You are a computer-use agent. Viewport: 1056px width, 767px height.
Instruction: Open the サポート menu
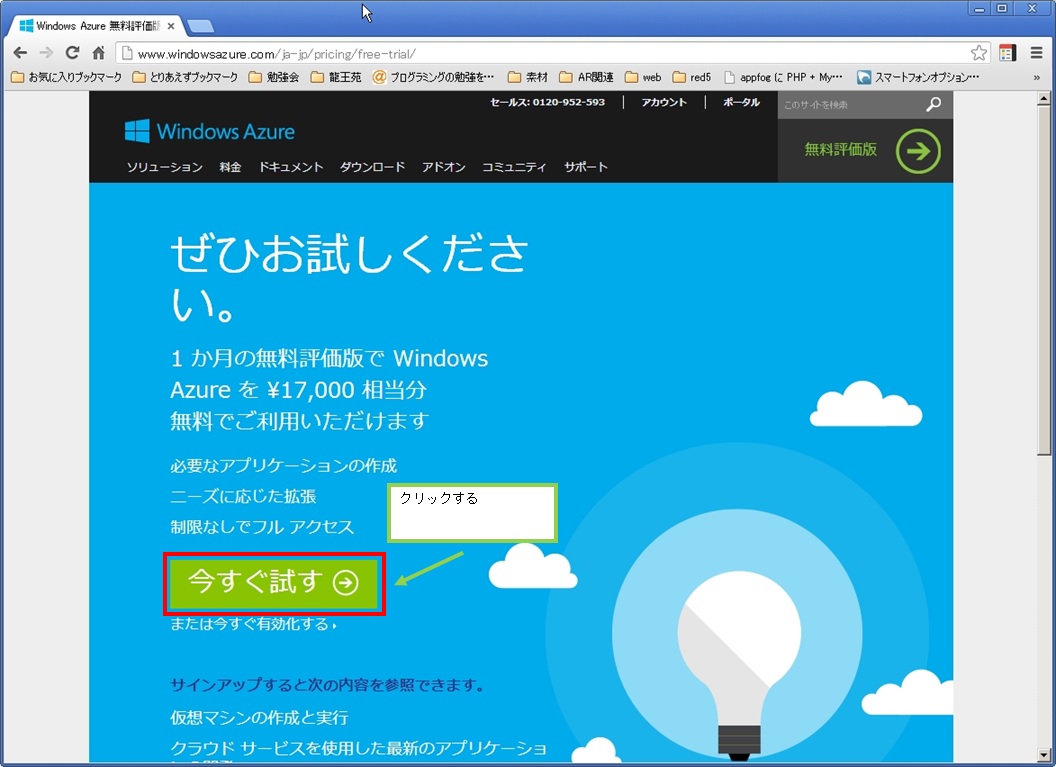[x=586, y=167]
